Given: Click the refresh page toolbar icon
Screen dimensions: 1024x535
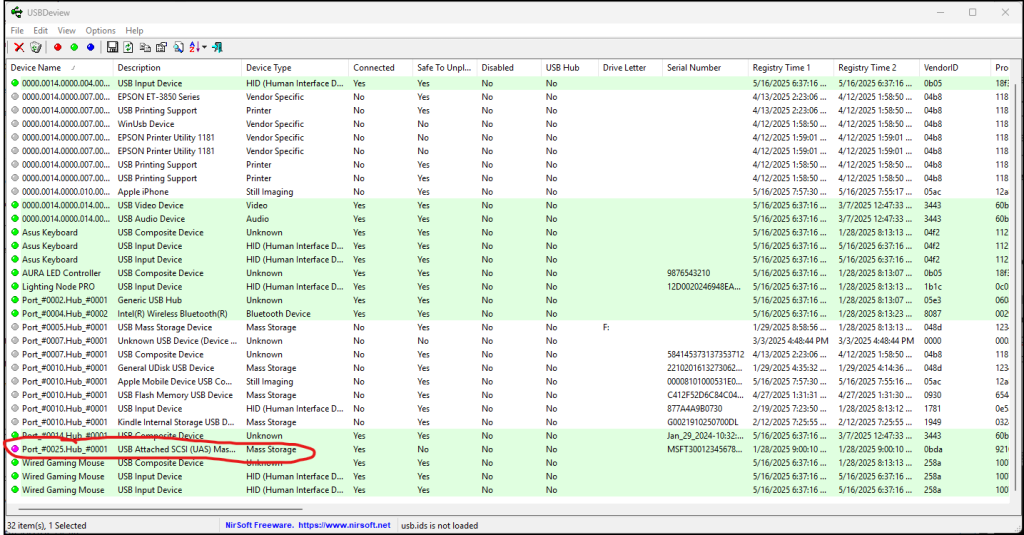Looking at the screenshot, I should click(x=129, y=47).
